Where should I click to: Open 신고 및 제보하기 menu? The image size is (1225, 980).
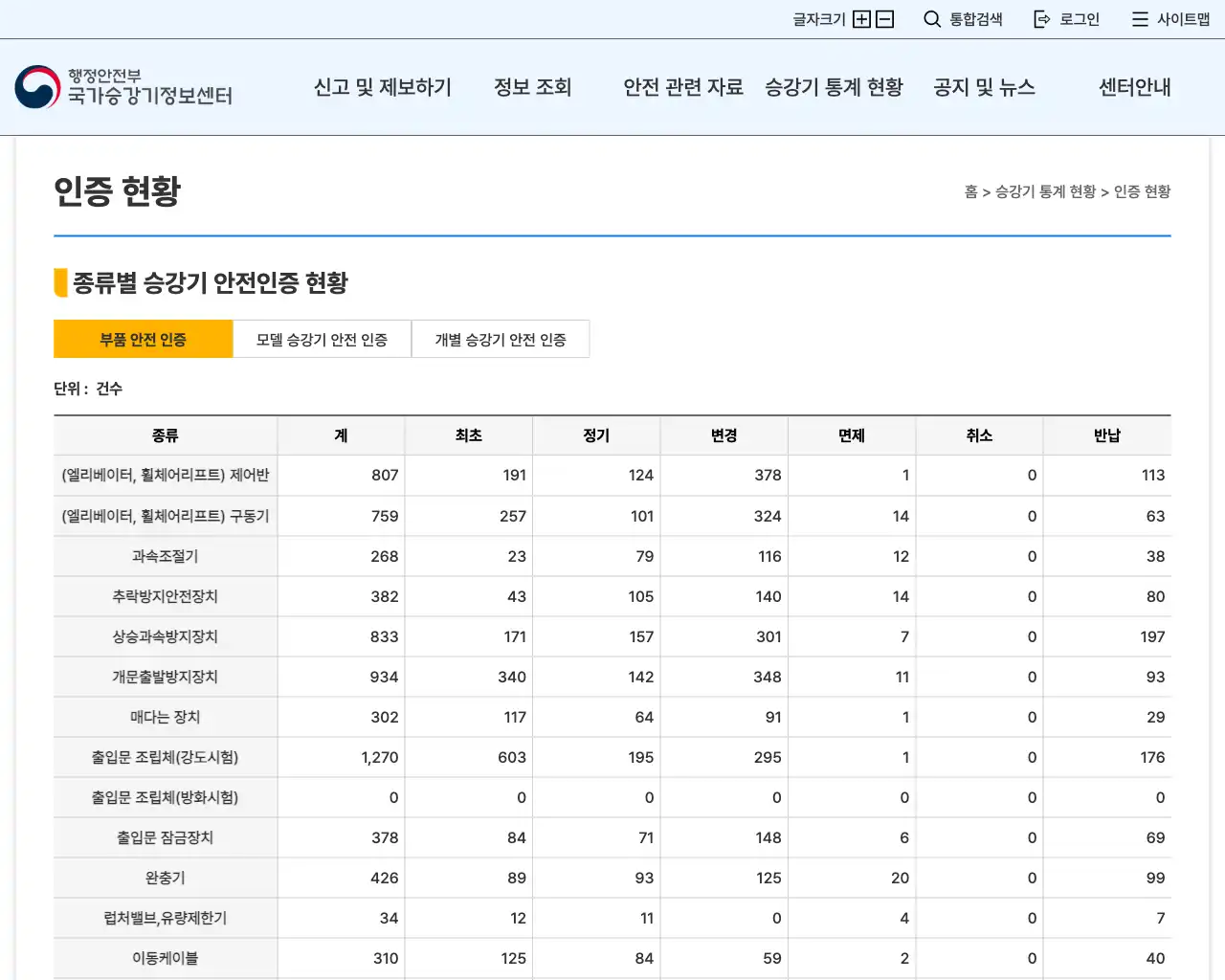pos(383,87)
